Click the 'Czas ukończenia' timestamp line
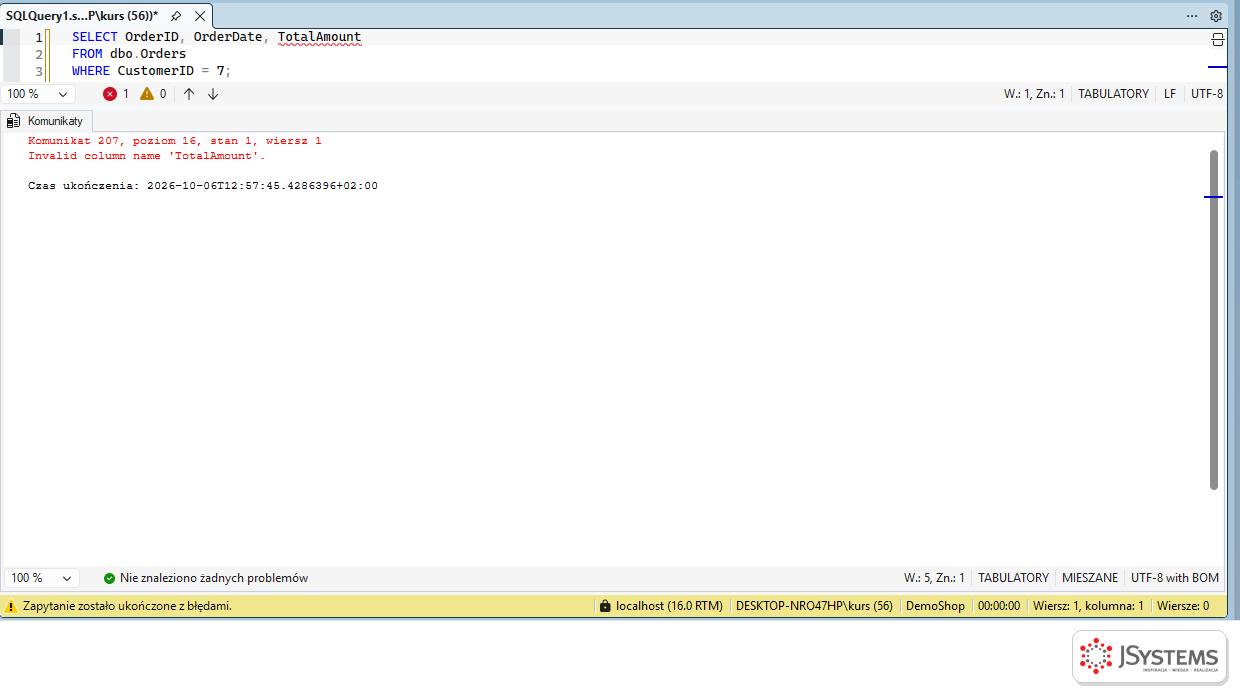Screen dimensions: 1240x692 [x=203, y=186]
